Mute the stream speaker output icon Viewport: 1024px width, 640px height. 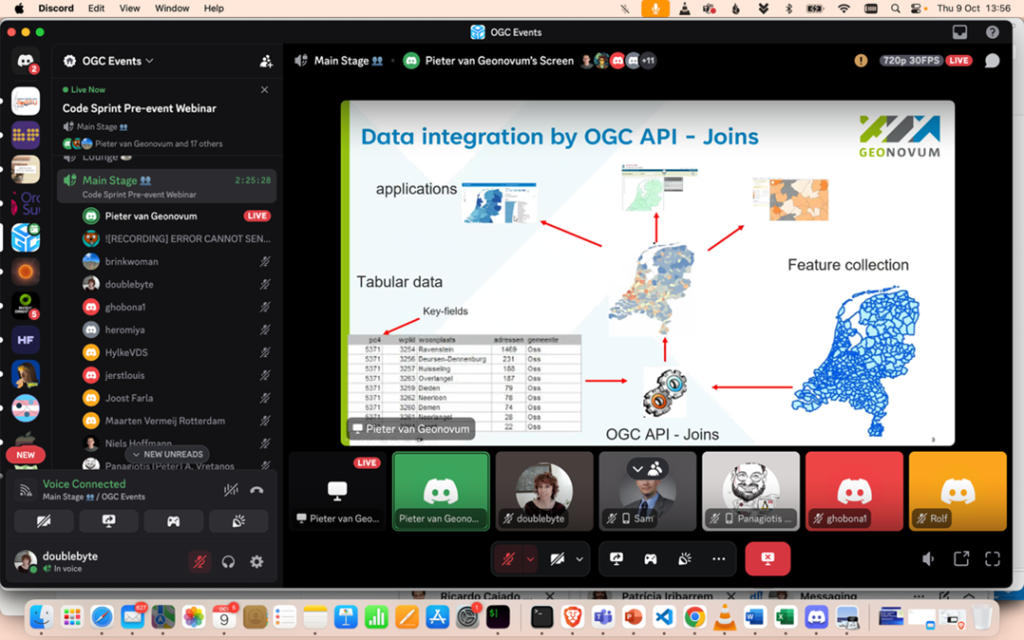[928, 559]
